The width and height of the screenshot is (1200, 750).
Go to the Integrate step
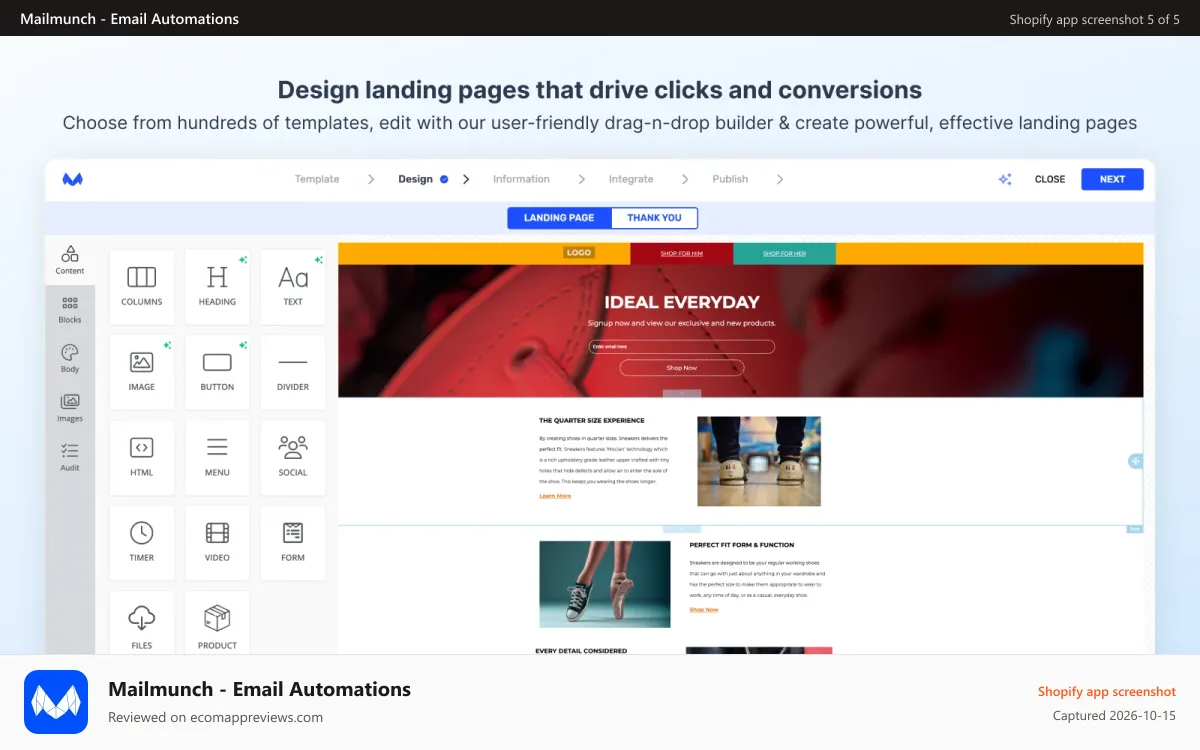631,179
